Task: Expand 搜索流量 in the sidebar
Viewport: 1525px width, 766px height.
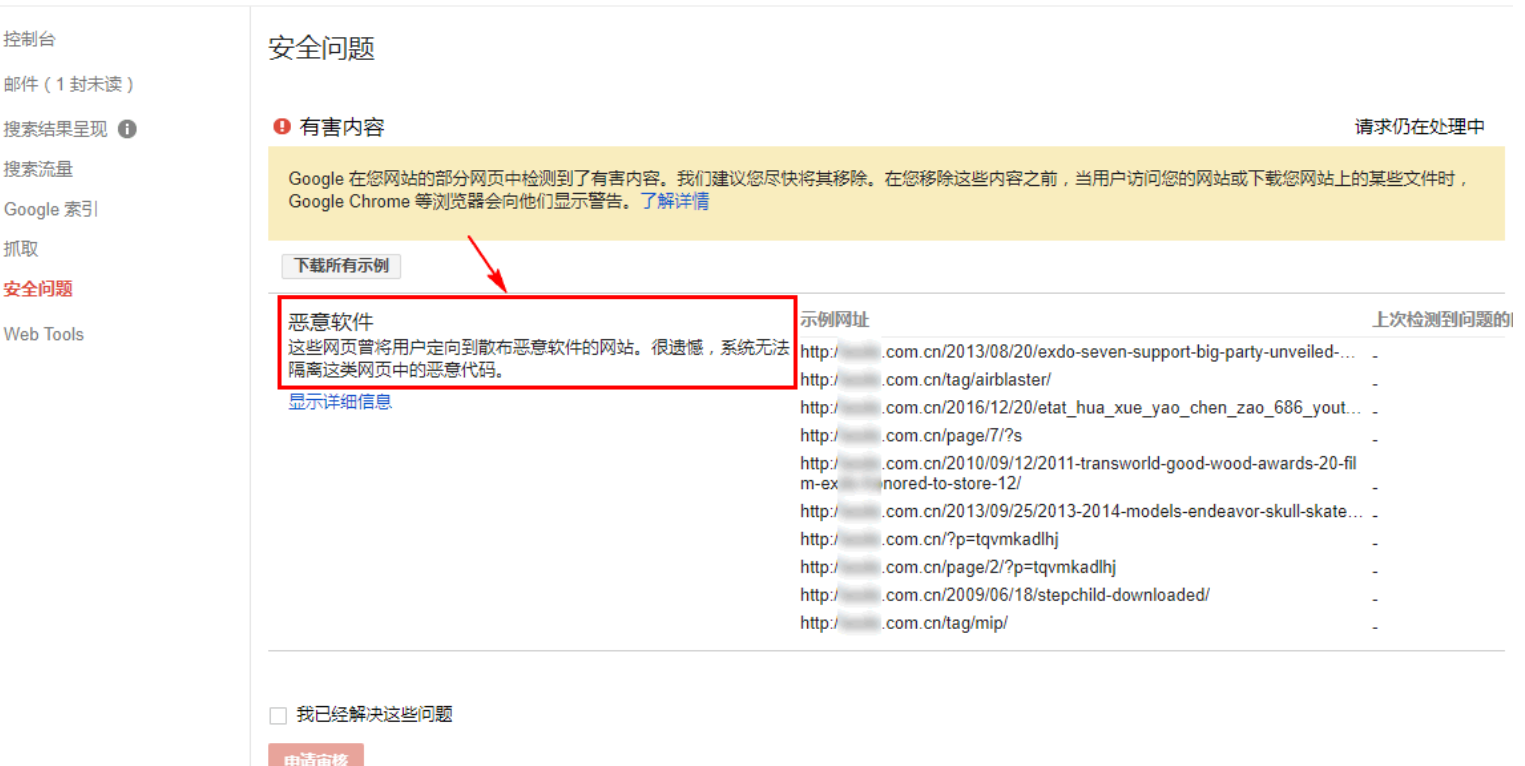Action: click(x=38, y=169)
